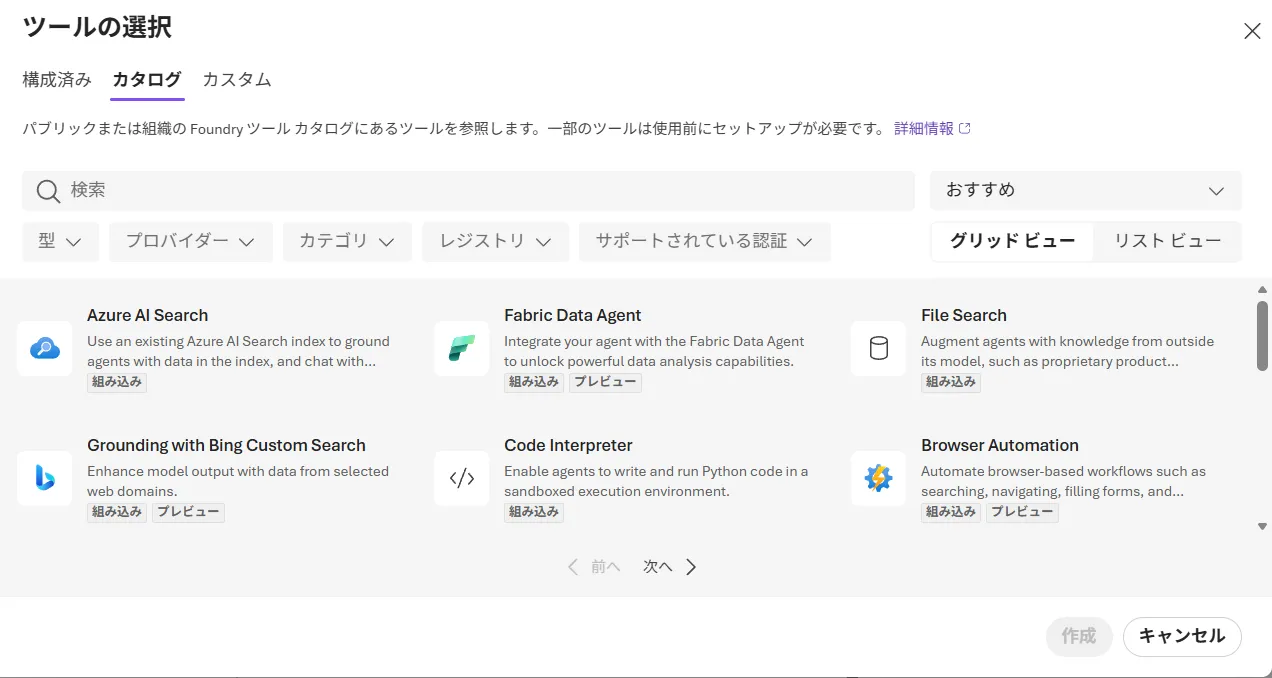
Task: Open the おすすめ sort dropdown
Action: click(1086, 190)
